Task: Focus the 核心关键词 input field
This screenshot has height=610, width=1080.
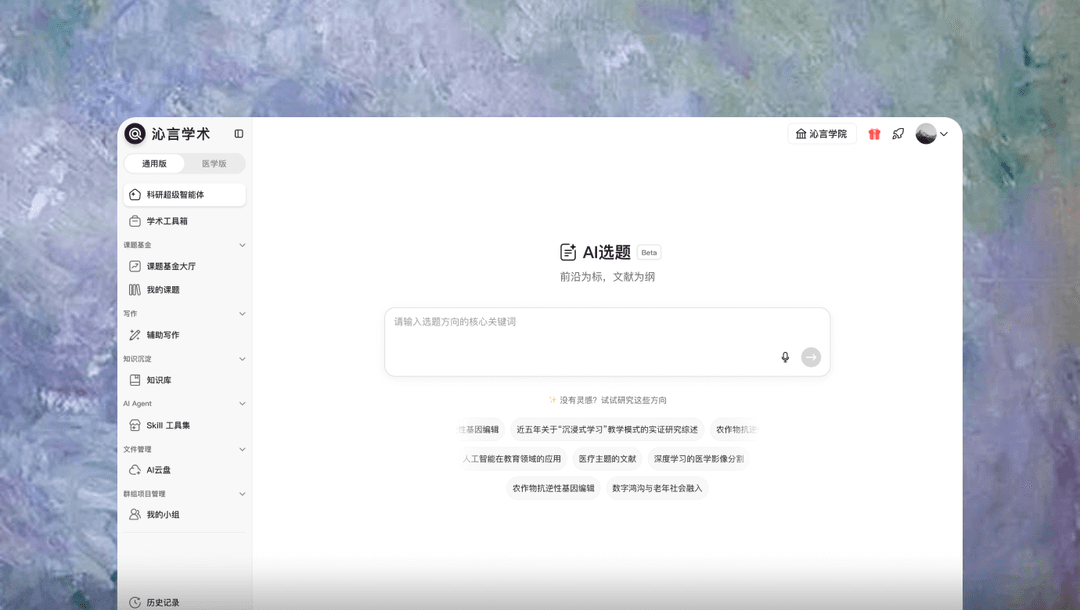Action: tap(607, 341)
